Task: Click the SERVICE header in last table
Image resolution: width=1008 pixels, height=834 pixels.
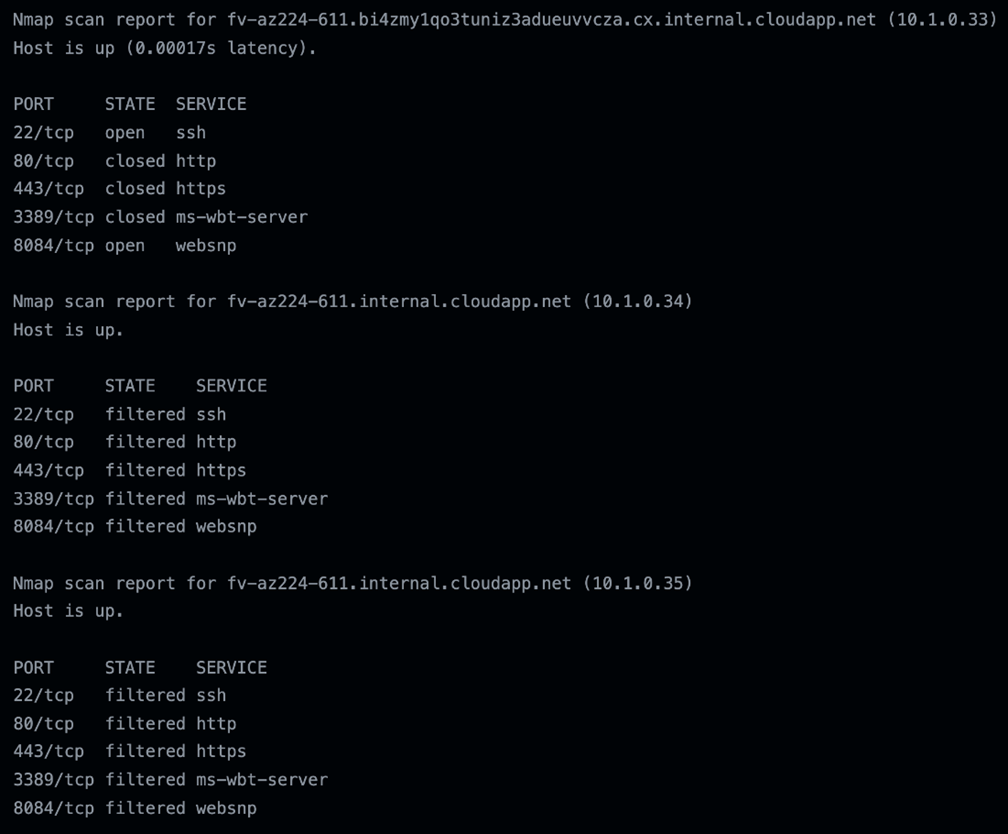Action: pyautogui.click(x=231, y=668)
